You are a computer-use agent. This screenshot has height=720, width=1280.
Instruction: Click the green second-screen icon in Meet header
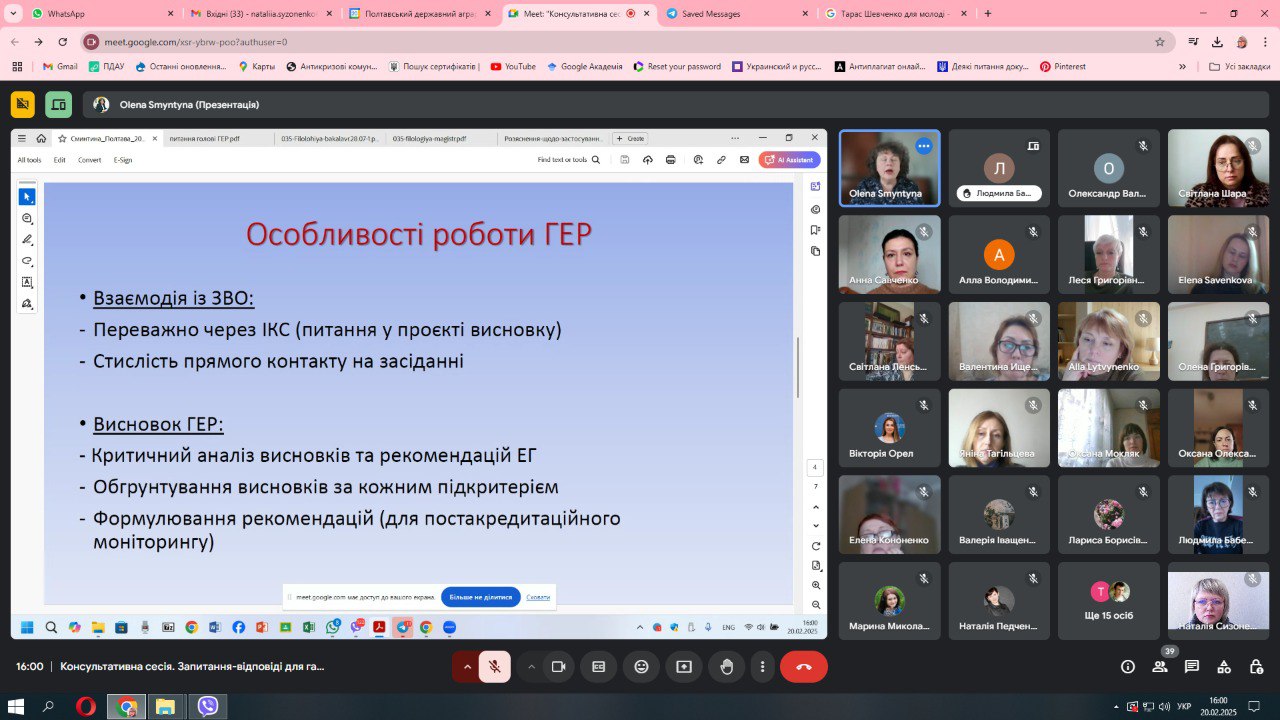point(59,104)
